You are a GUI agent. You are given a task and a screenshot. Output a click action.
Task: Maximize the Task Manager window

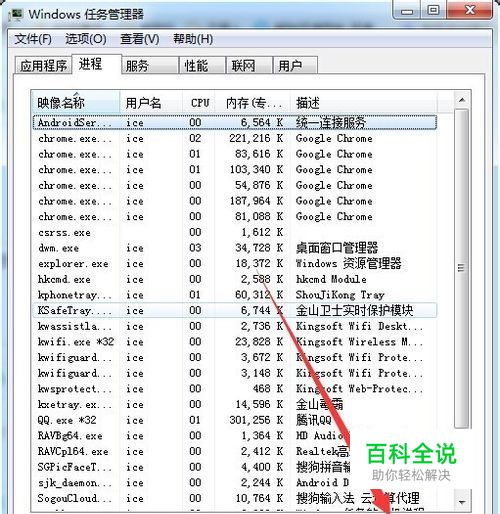(x=433, y=11)
